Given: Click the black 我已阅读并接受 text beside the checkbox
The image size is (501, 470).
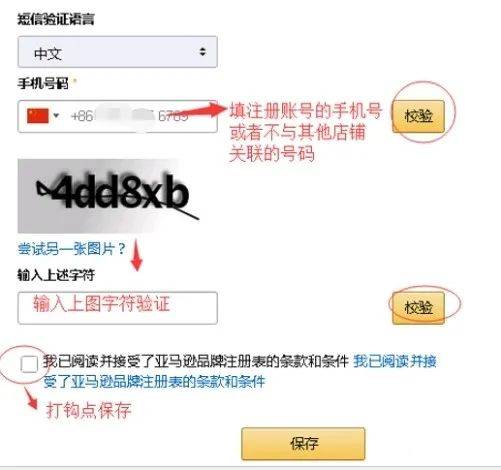Looking at the screenshot, I should pyautogui.click(x=85, y=361).
